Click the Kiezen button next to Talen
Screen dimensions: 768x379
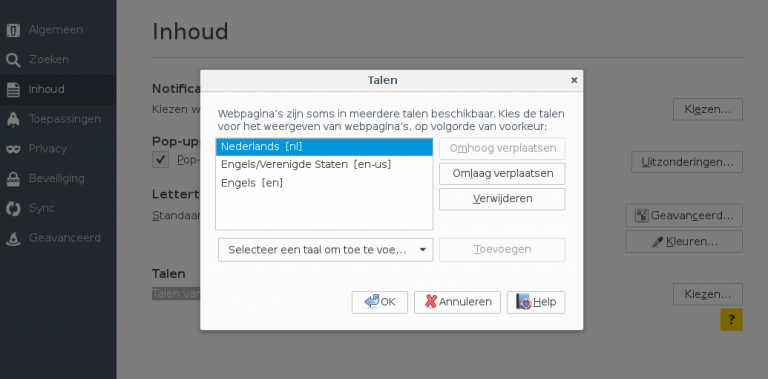point(708,294)
